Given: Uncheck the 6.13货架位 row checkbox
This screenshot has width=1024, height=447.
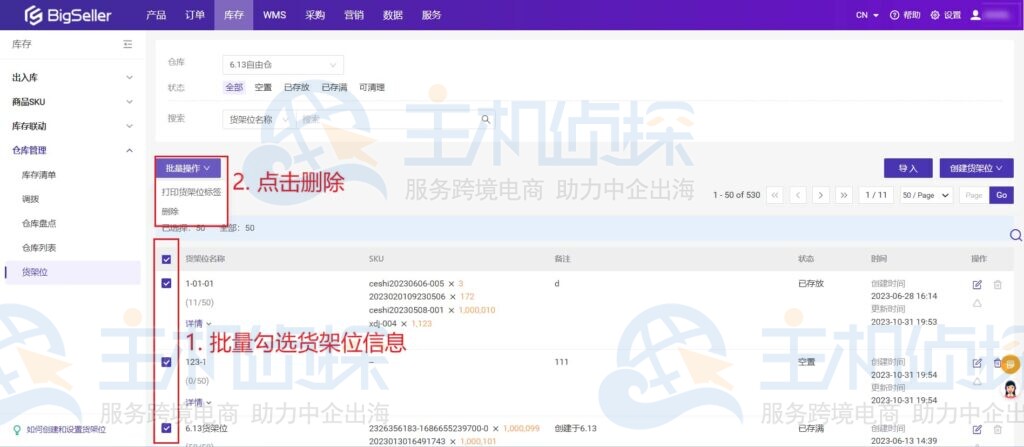Looking at the screenshot, I should (167, 428).
